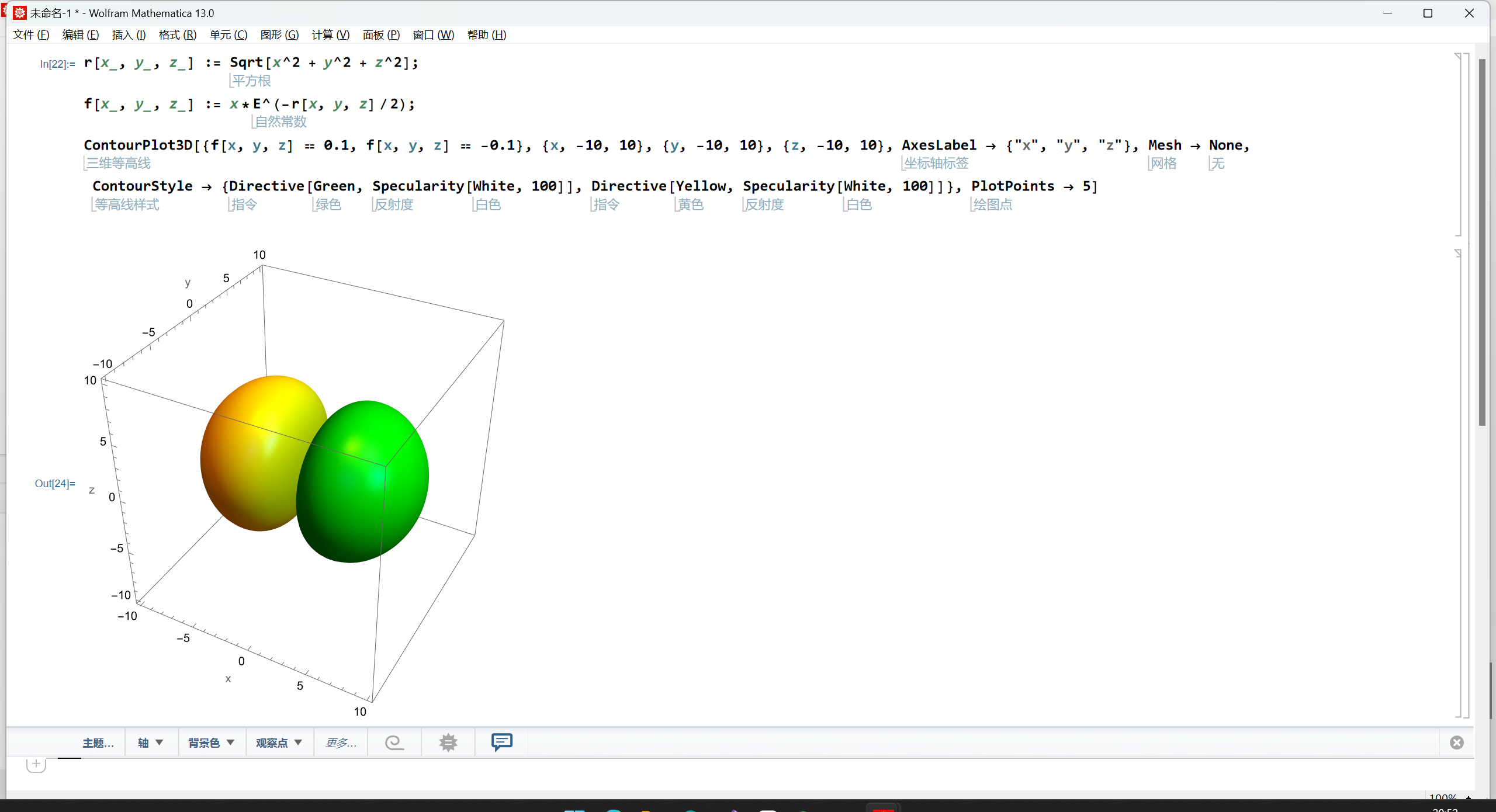Image resolution: width=1496 pixels, height=812 pixels.
Task: Click the feedback comment bubble icon in graphics toolbar
Action: (501, 742)
